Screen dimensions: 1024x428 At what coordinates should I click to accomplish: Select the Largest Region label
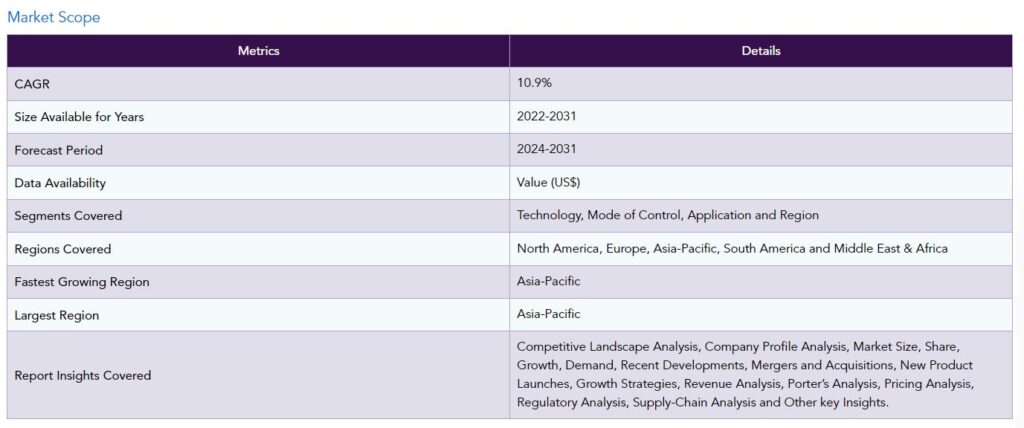point(57,316)
